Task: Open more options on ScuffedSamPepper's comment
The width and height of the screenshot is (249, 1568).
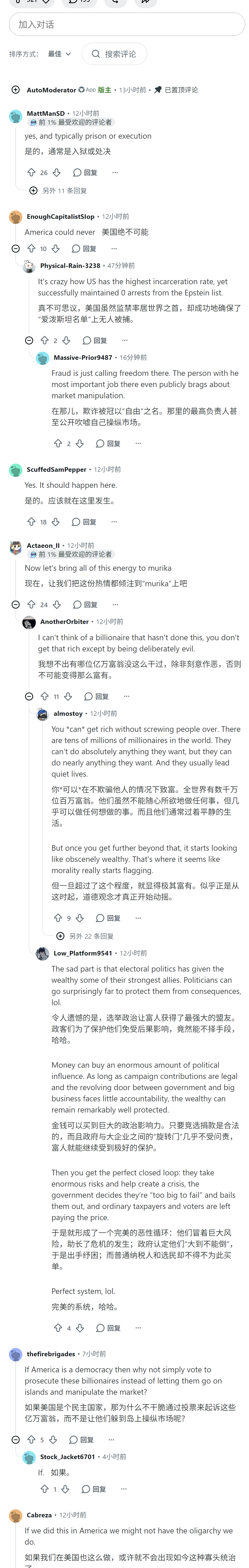Action: (x=114, y=522)
